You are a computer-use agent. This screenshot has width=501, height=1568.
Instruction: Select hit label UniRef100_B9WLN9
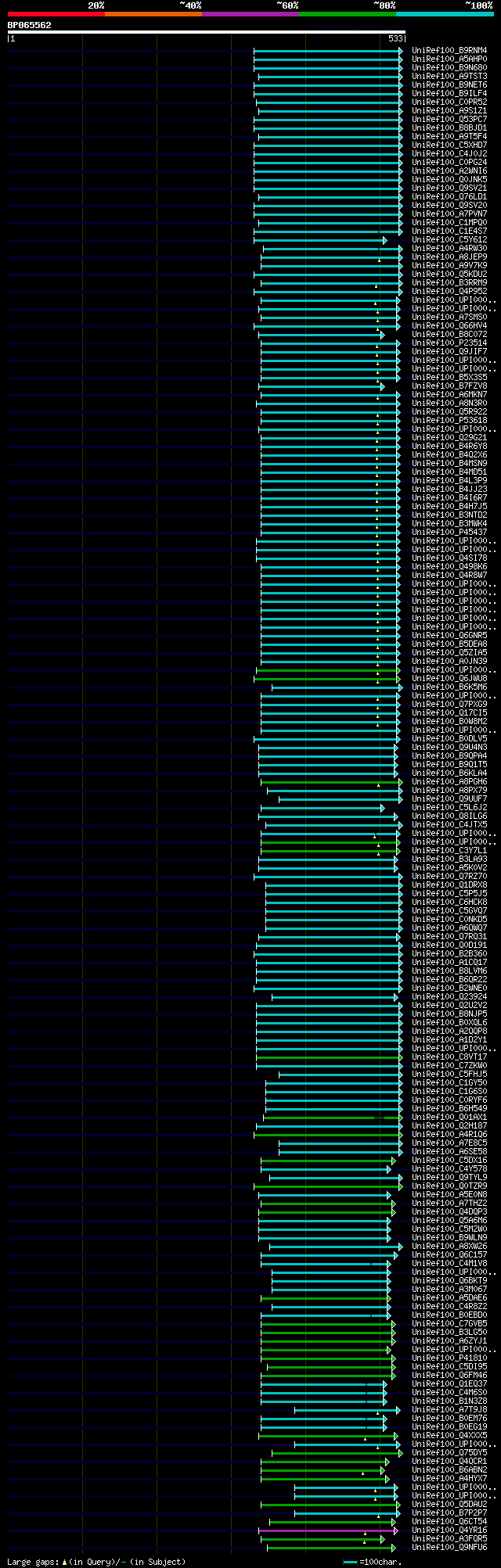coord(449,1238)
